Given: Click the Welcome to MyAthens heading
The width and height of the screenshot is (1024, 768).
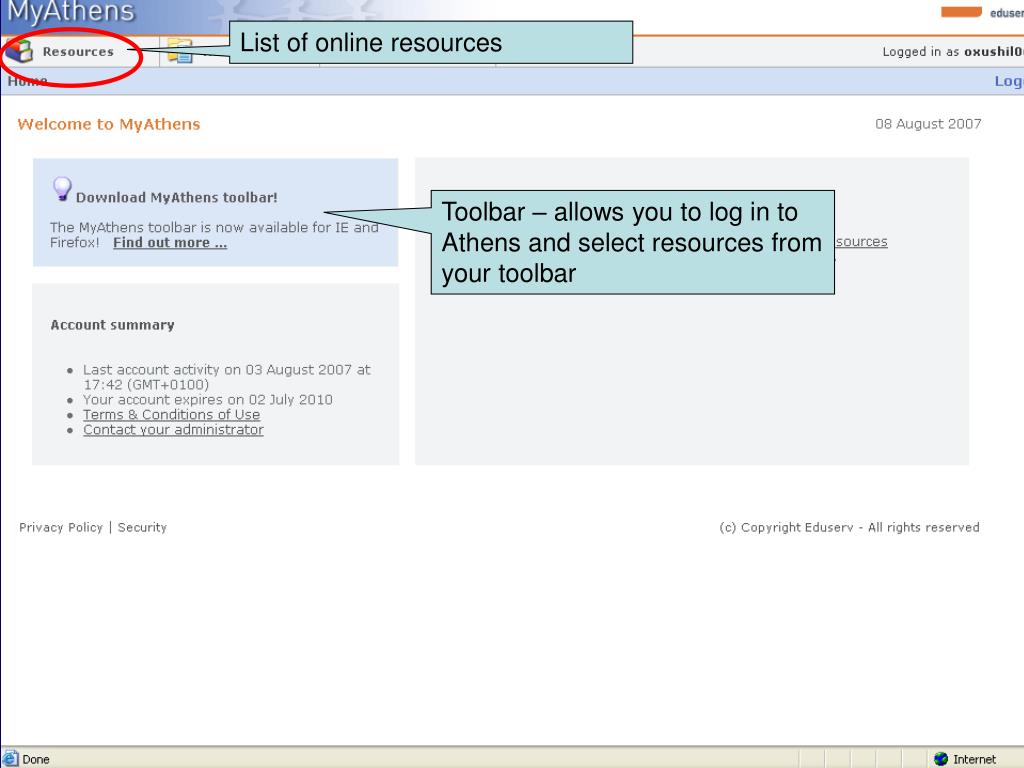Looking at the screenshot, I should (x=109, y=124).
